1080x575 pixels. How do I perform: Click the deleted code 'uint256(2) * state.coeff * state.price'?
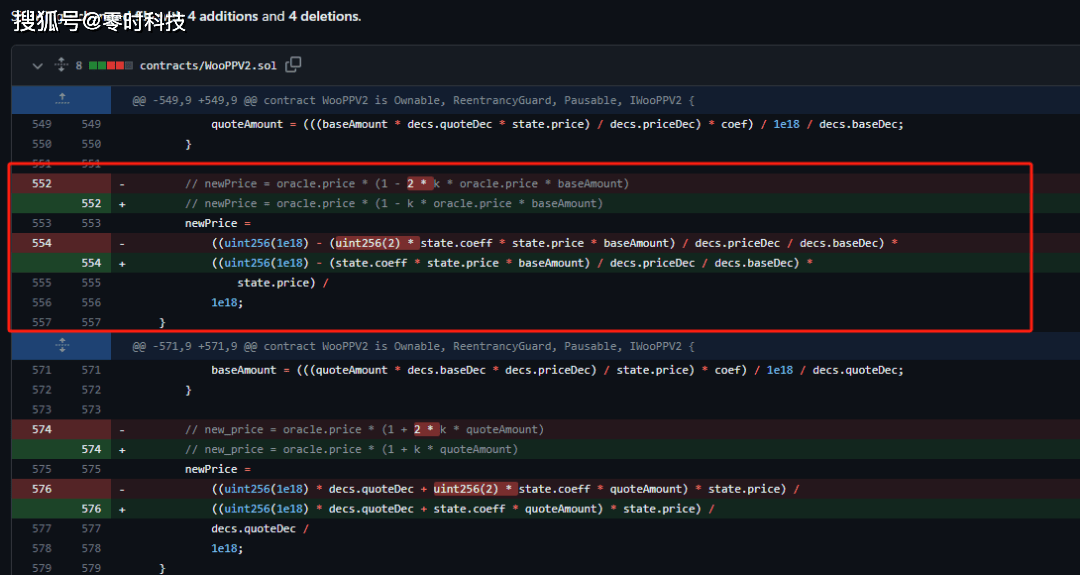click(x=554, y=243)
